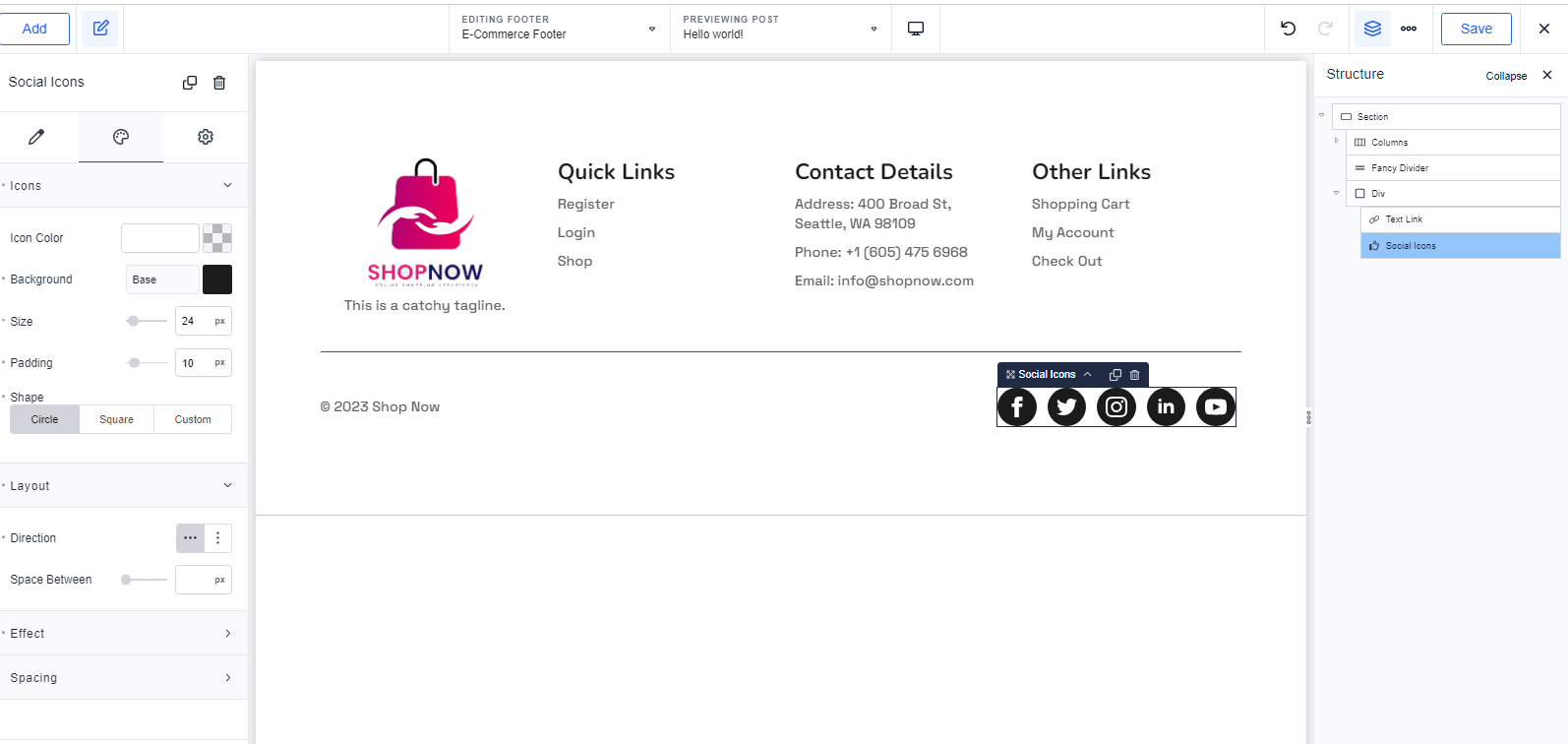The width and height of the screenshot is (1568, 744).
Task: Click the Add button
Action: (34, 29)
